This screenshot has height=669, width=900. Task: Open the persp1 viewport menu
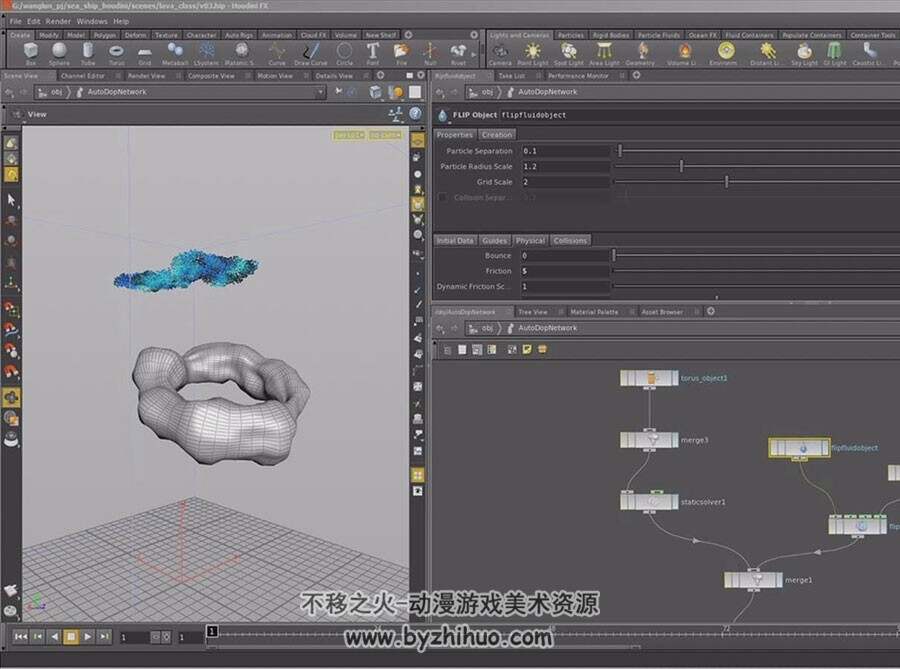(349, 135)
